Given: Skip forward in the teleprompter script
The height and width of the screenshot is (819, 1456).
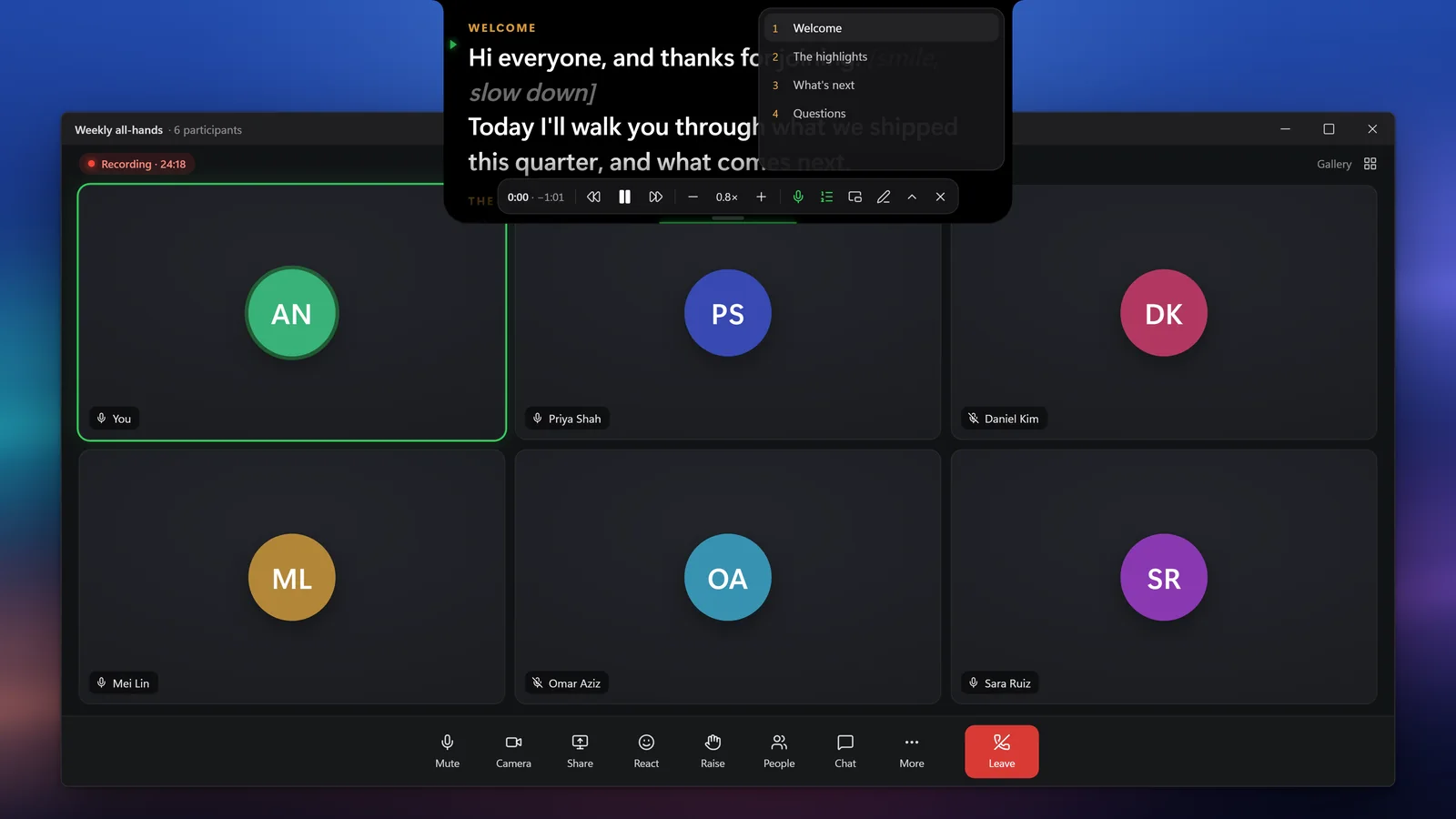Looking at the screenshot, I should coord(655,197).
